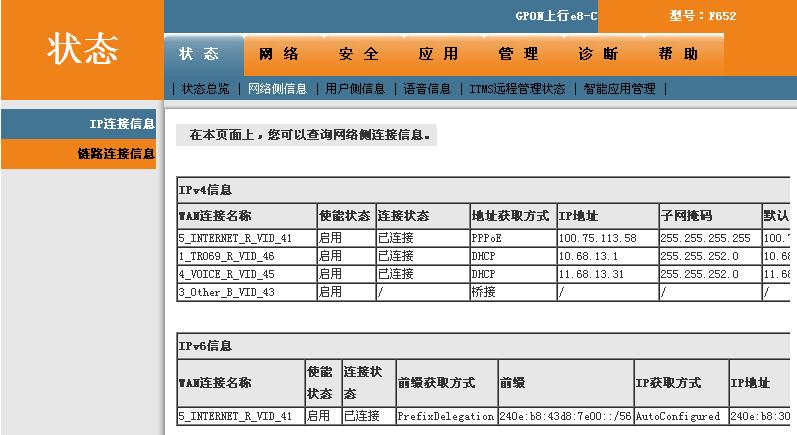Click the ITMS远程管理状态 submenu link
Screen dimensions: 797x435
coord(517,89)
